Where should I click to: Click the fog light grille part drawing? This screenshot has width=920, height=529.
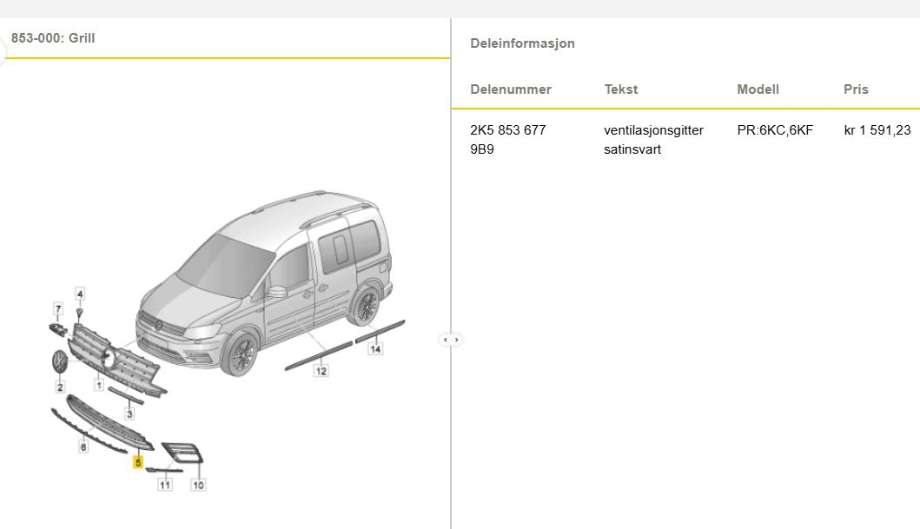tap(182, 452)
